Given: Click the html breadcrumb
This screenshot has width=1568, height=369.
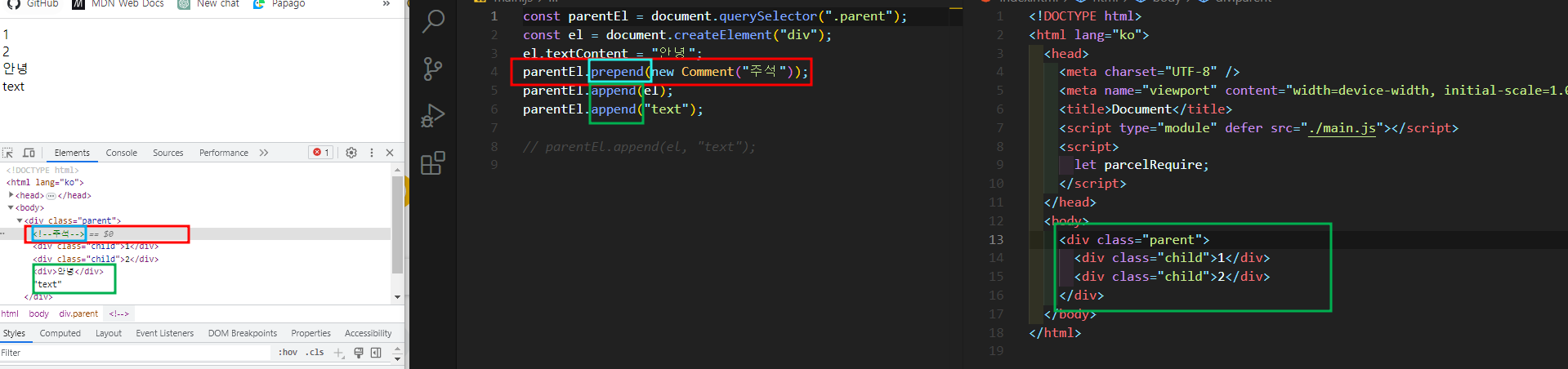Looking at the screenshot, I should [x=10, y=313].
